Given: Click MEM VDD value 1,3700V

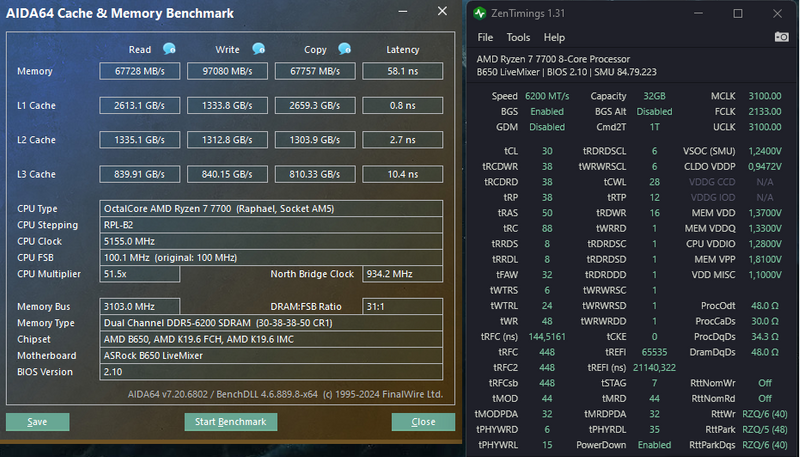Looking at the screenshot, I should pos(765,213).
